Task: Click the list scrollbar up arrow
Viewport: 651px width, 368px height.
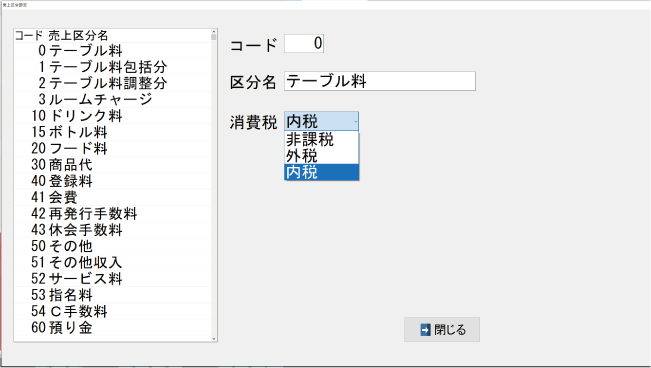Action: coord(214,32)
